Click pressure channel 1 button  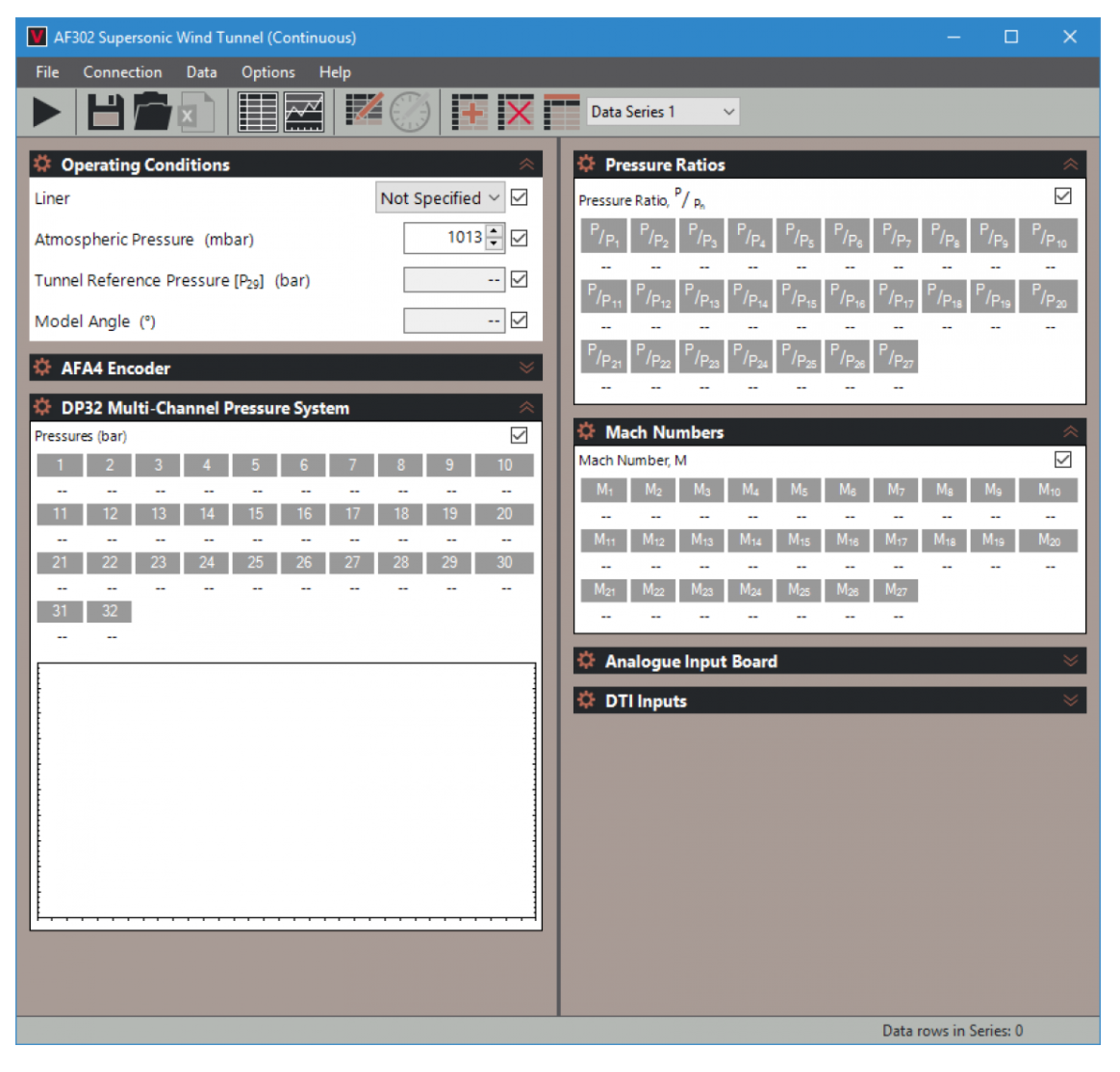60,465
